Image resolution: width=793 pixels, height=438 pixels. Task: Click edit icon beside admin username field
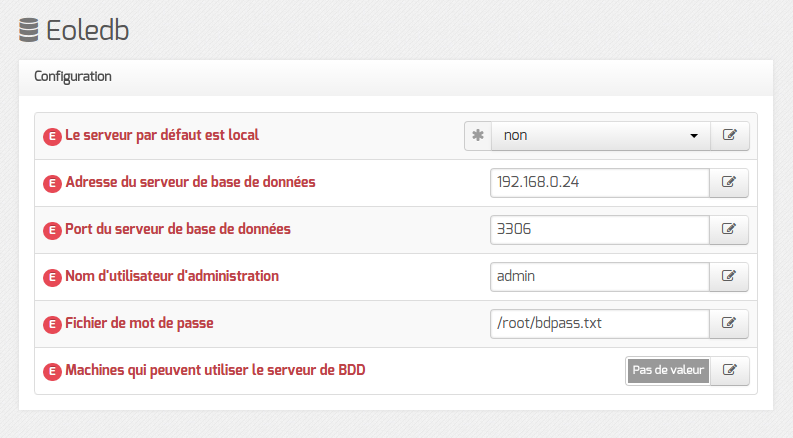[728, 277]
